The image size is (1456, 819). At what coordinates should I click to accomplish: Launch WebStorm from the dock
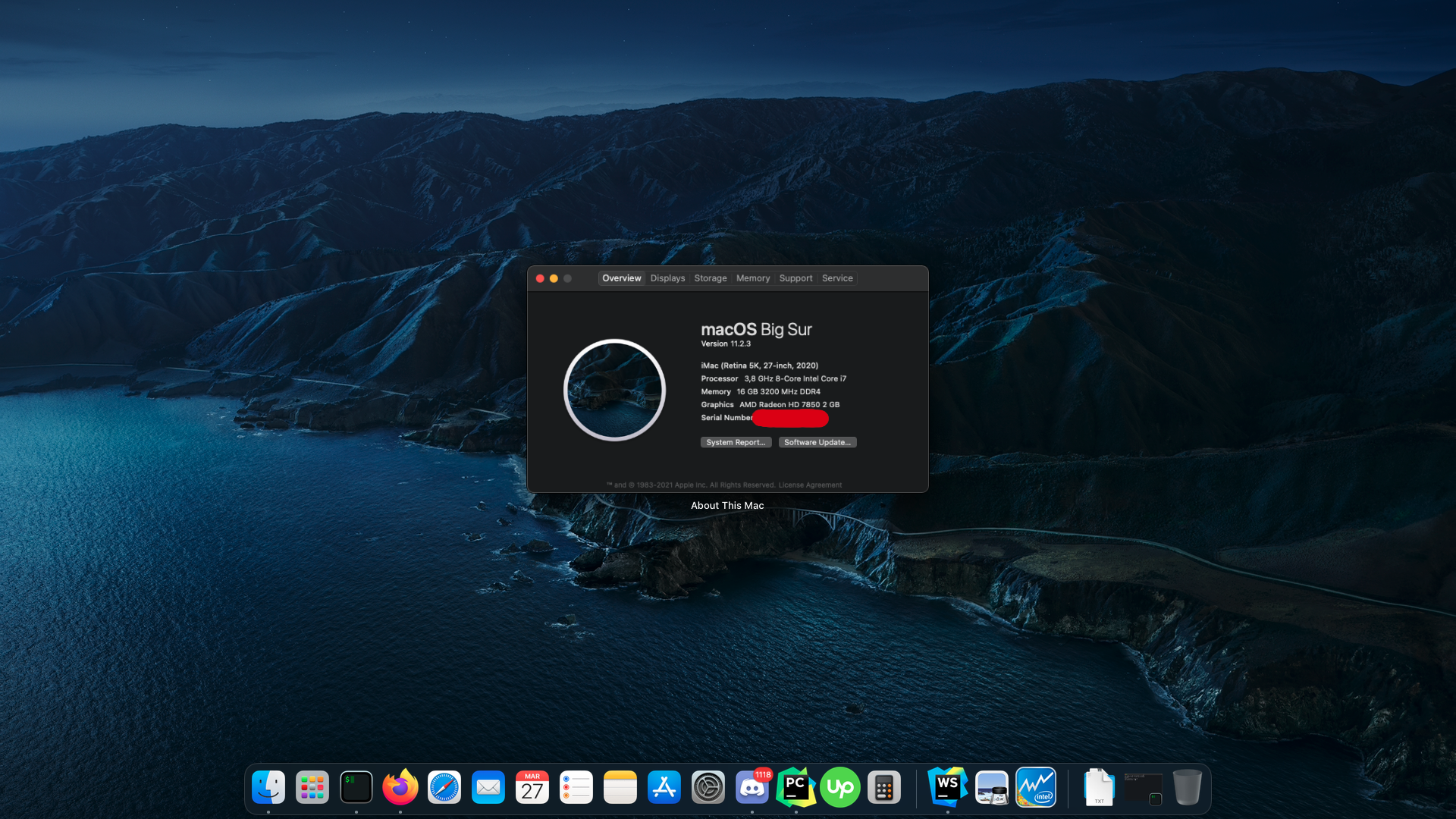point(947,787)
